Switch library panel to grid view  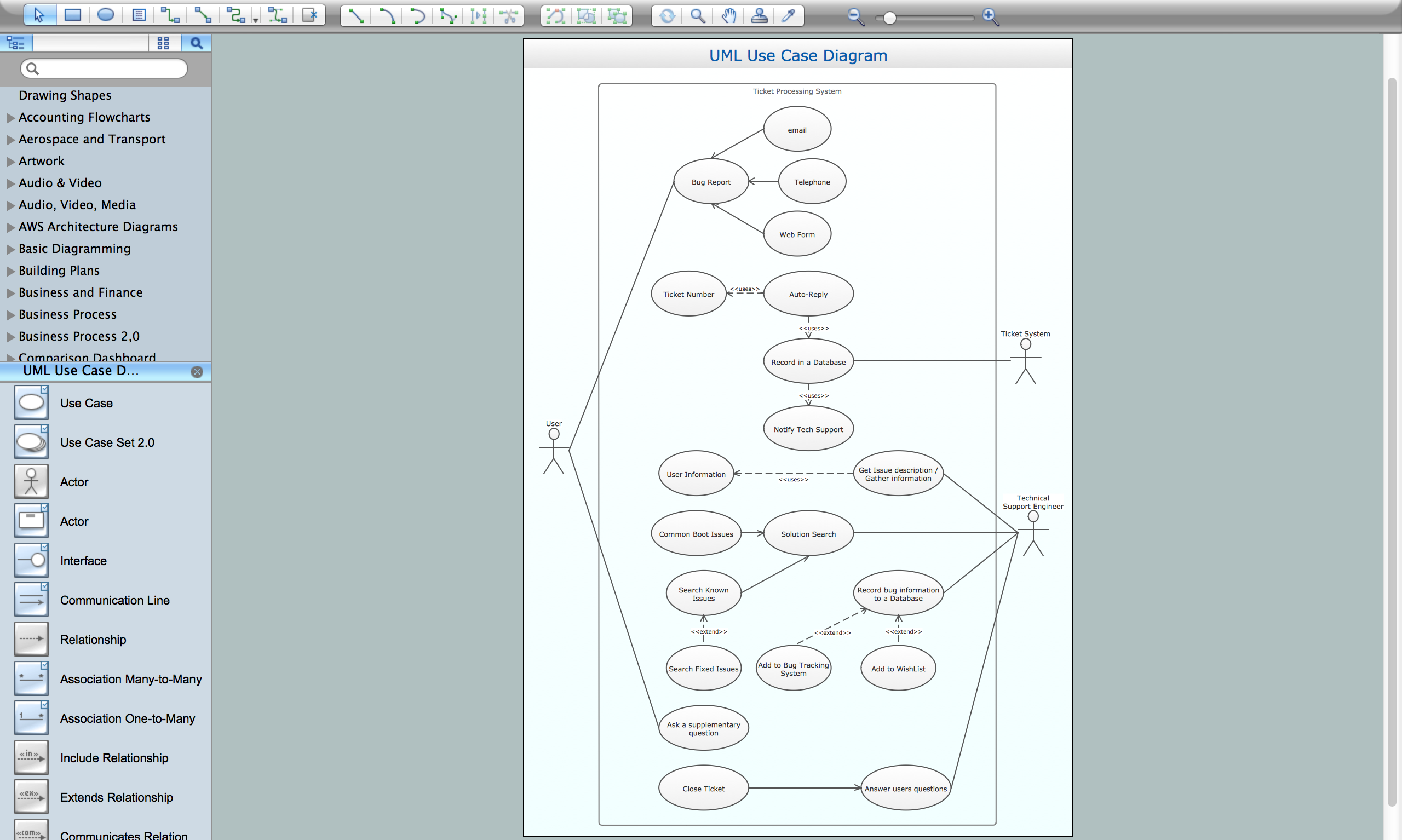[163, 43]
